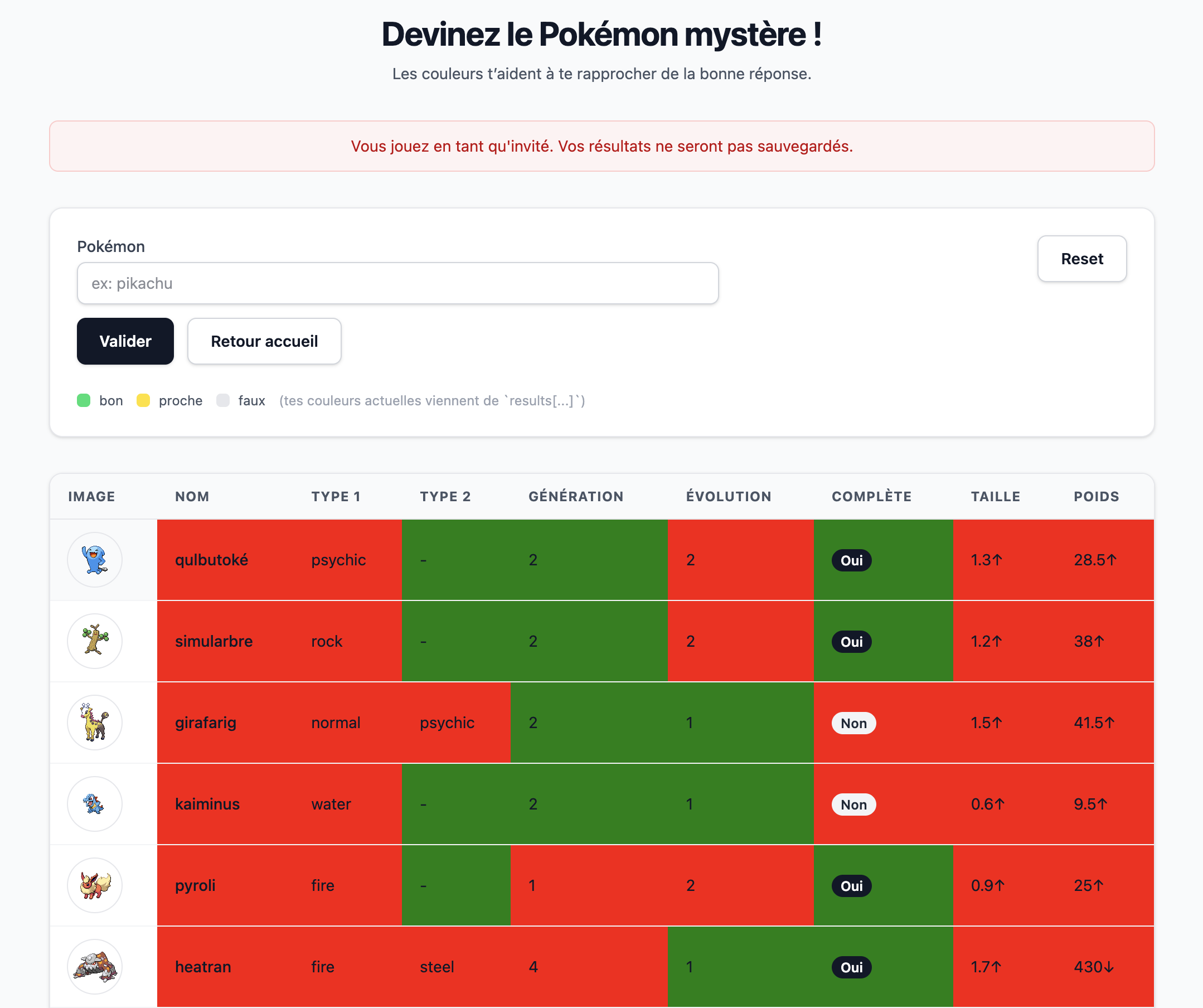Click the grey 'faux' legend swatch
This screenshot has height=1008, width=1203.
223,400
